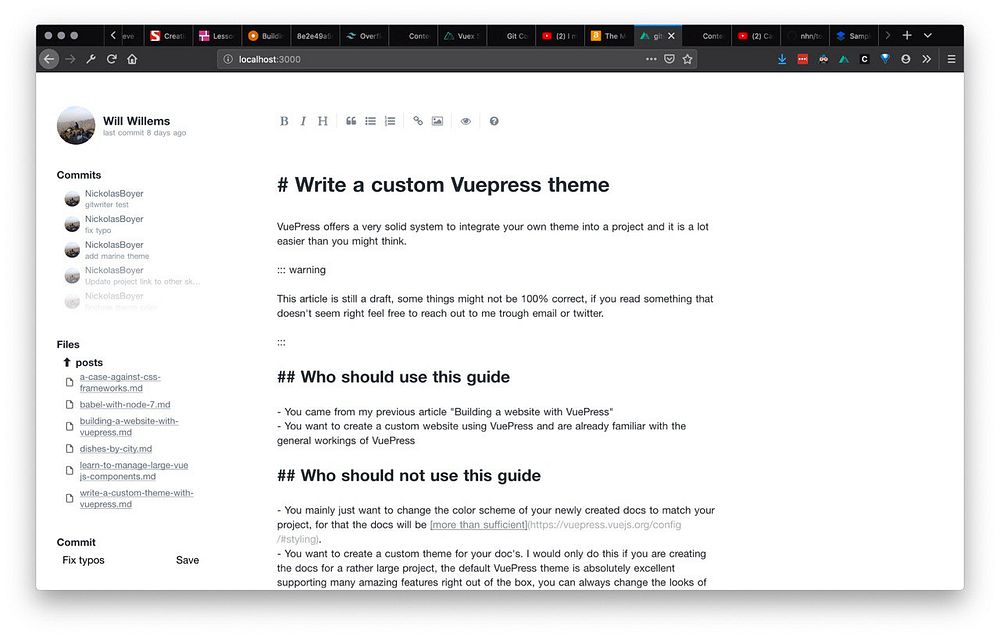Go back with the browser back arrow

[x=49, y=59]
